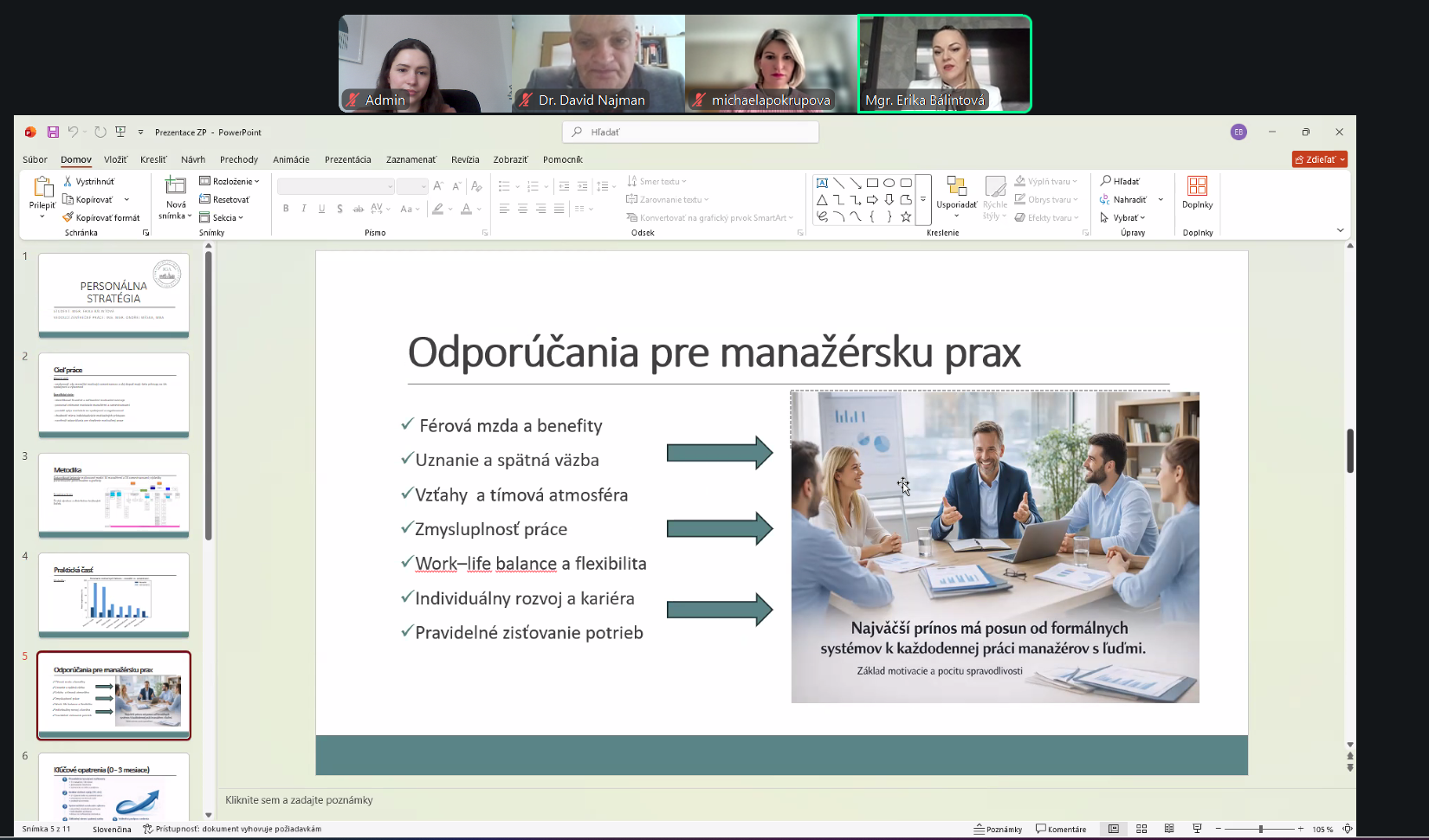This screenshot has height=840, width=1429.
Task: Toggle the Poznámky notes pane
Action: (x=998, y=829)
